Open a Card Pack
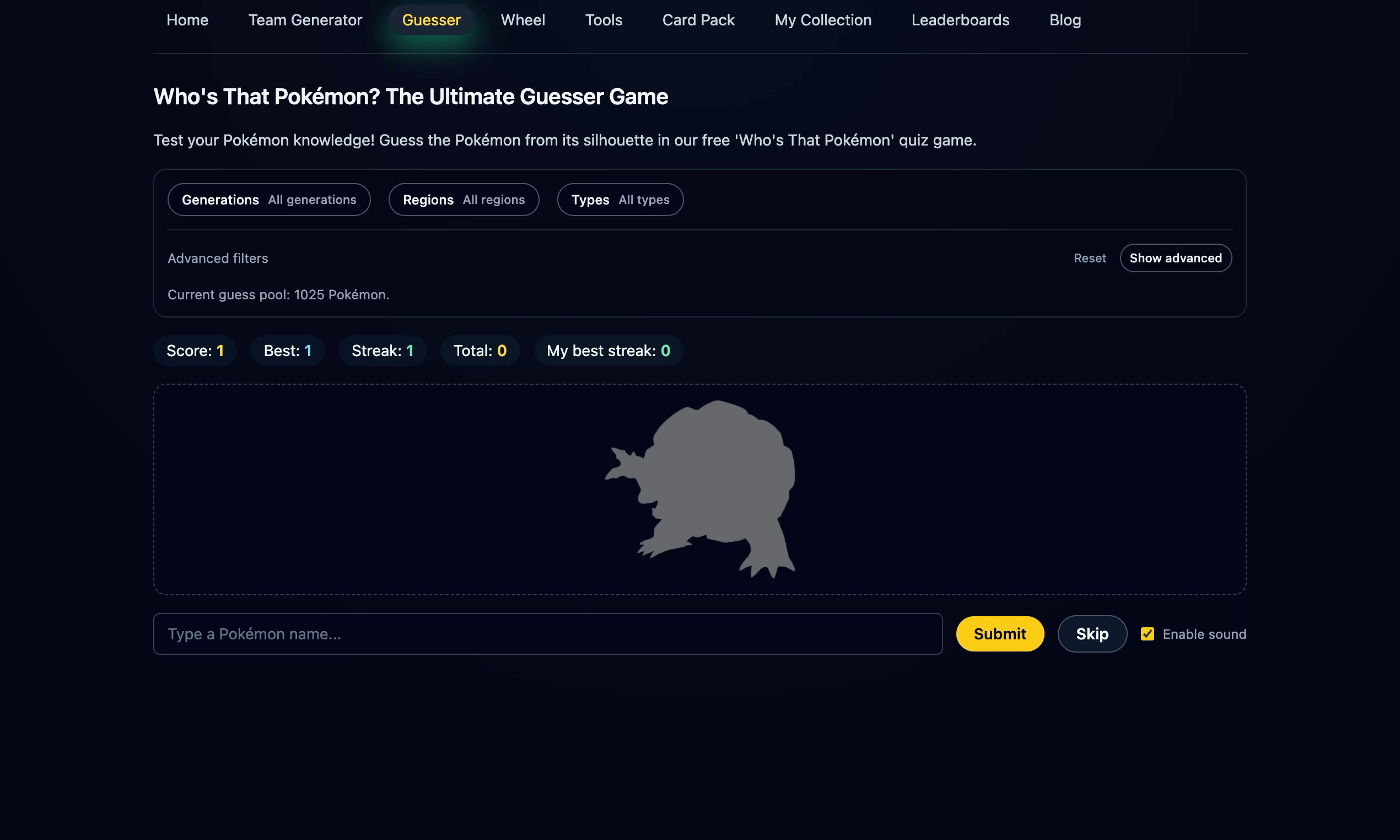The image size is (1400, 840). (x=698, y=20)
